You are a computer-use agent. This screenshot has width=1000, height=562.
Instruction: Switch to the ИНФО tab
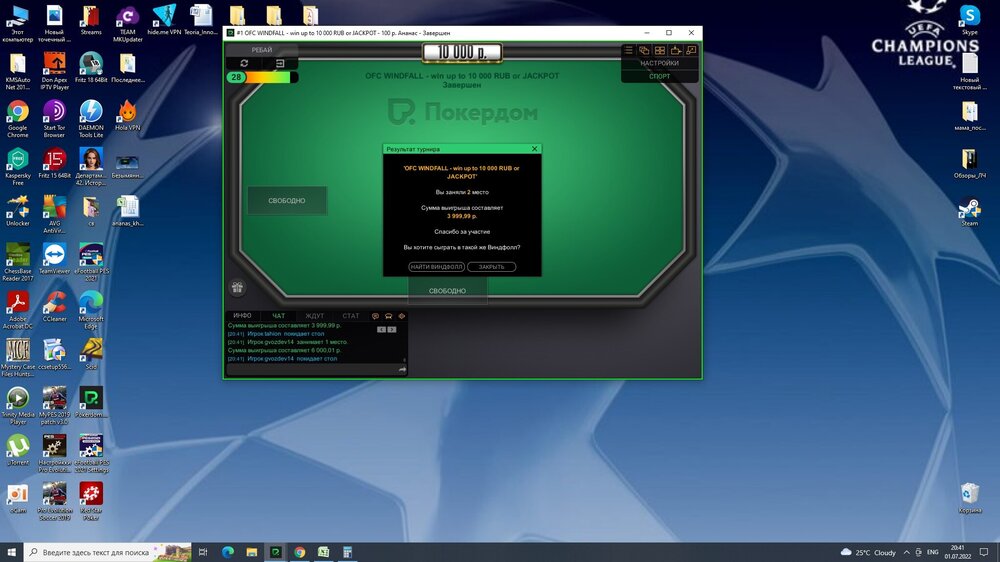click(242, 316)
